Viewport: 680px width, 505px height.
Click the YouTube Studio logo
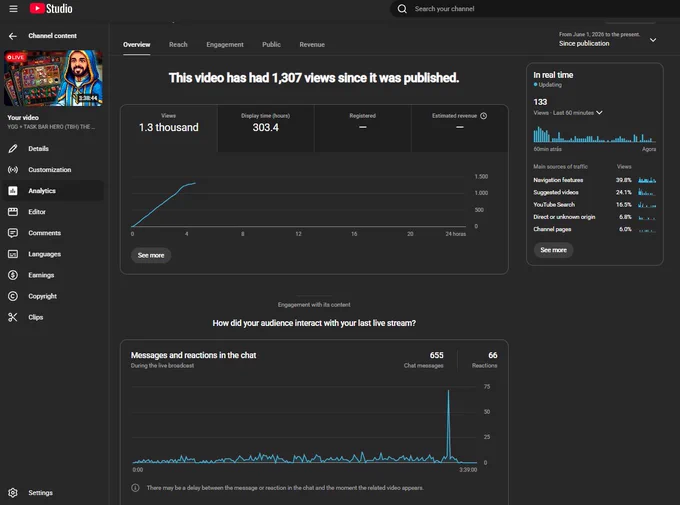click(x=51, y=9)
